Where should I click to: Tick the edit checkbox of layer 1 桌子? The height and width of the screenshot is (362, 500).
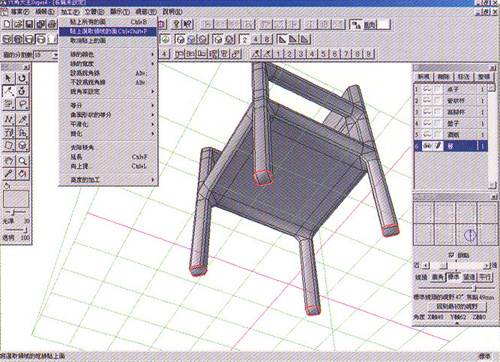(438, 89)
